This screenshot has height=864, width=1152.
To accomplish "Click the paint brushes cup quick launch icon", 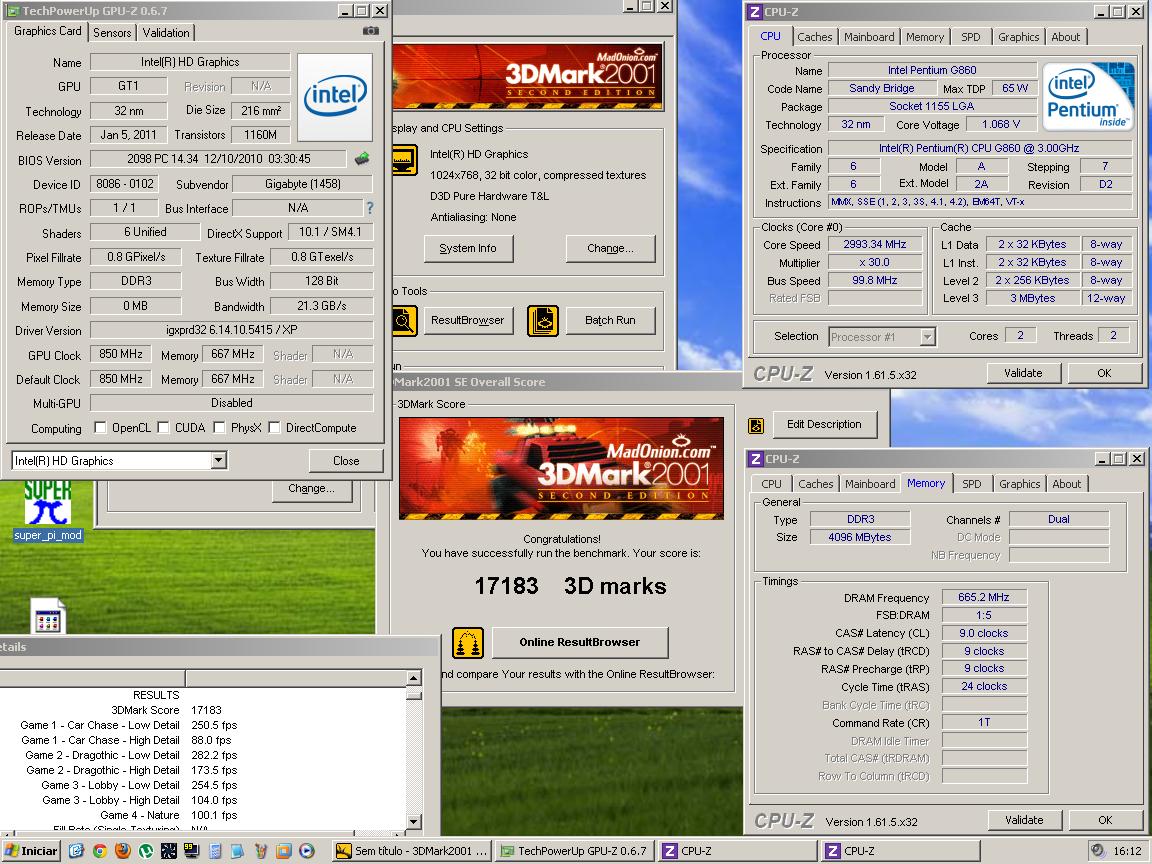I will (261, 851).
